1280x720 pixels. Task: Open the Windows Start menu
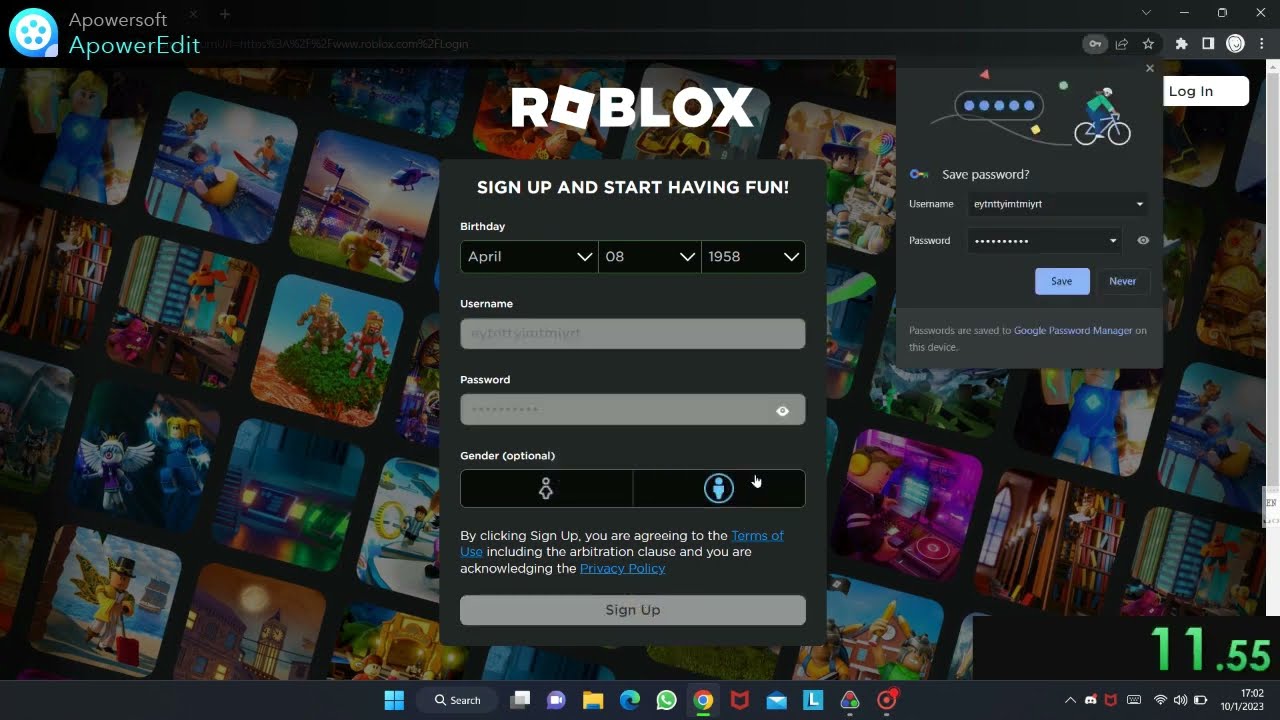394,700
